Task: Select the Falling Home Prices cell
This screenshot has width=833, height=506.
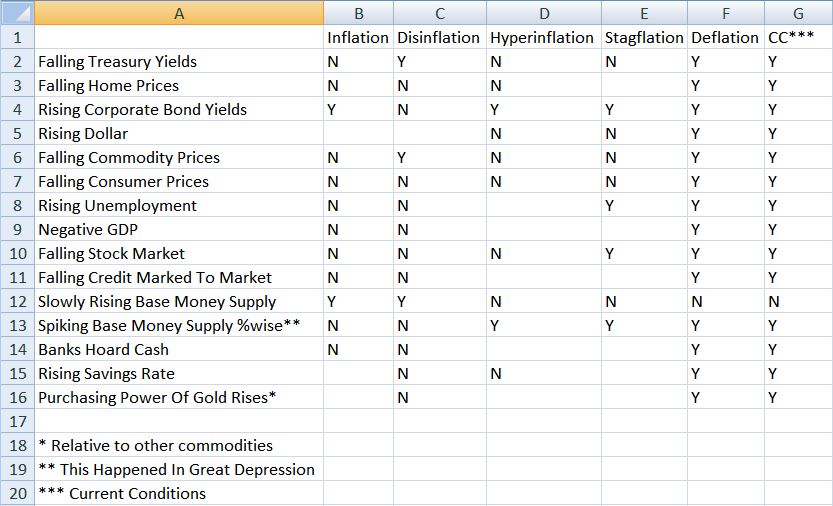Action: [179, 86]
